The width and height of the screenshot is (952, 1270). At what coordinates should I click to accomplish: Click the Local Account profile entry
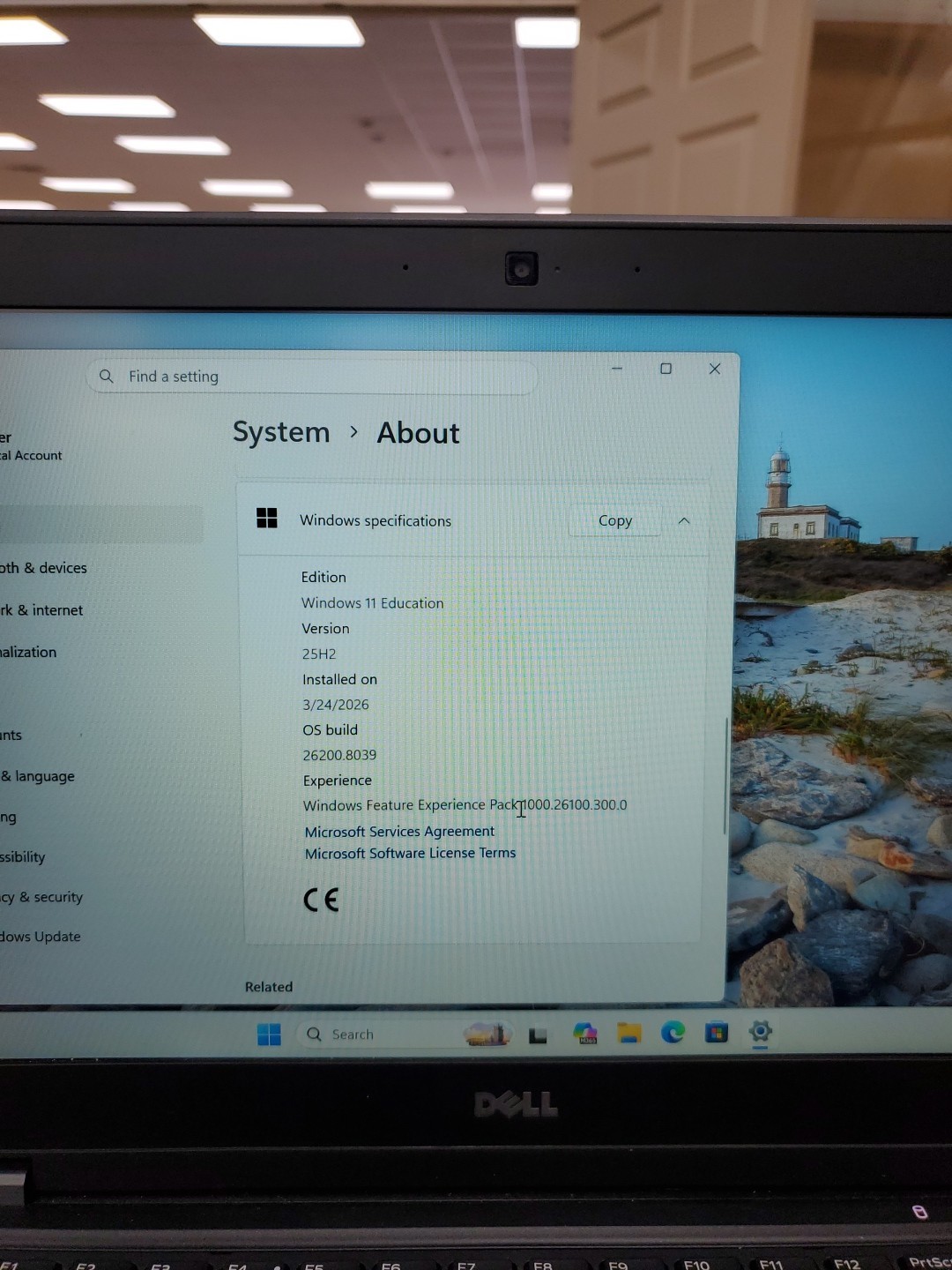coord(31,446)
